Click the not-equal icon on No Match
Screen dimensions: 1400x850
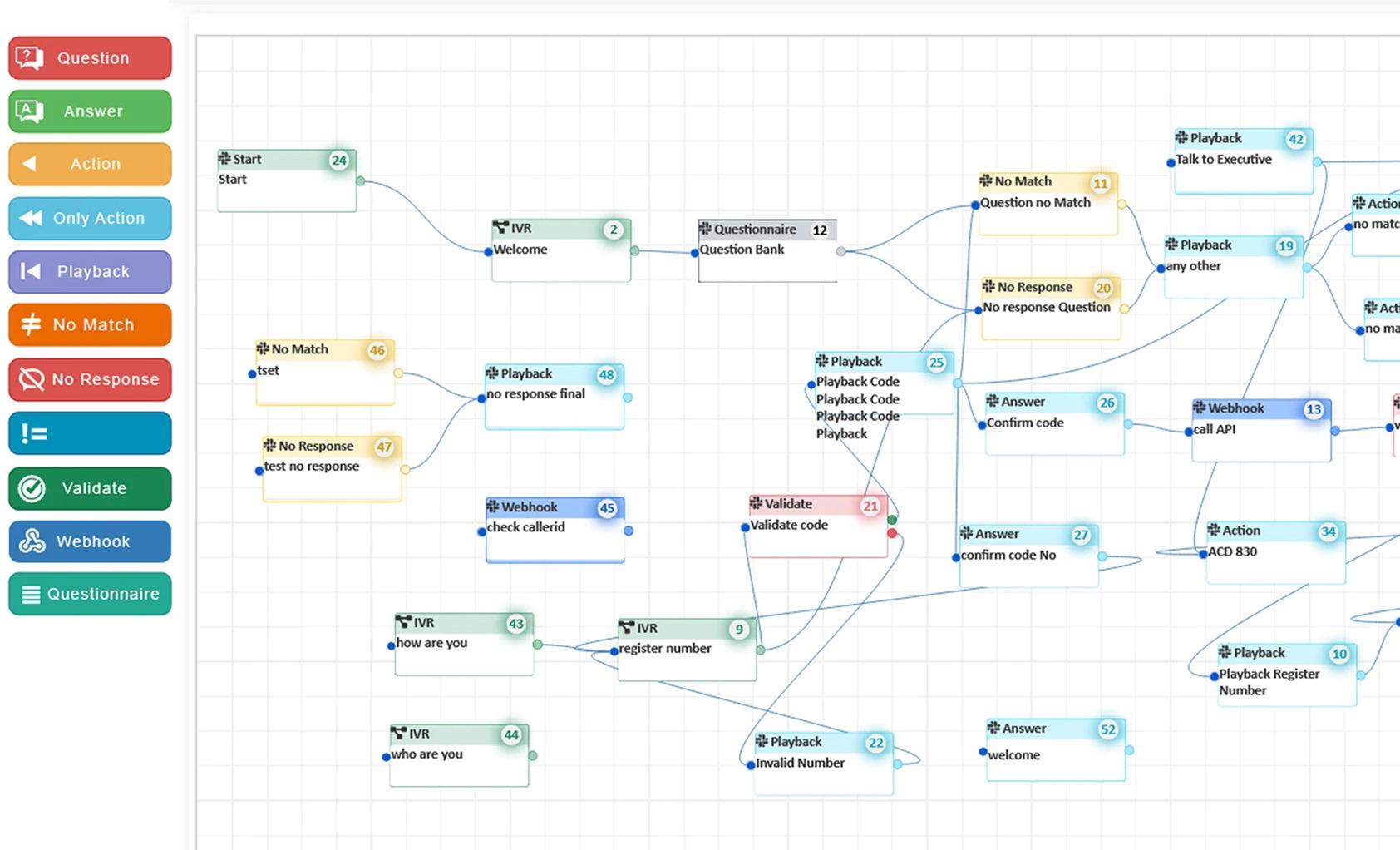click(31, 324)
